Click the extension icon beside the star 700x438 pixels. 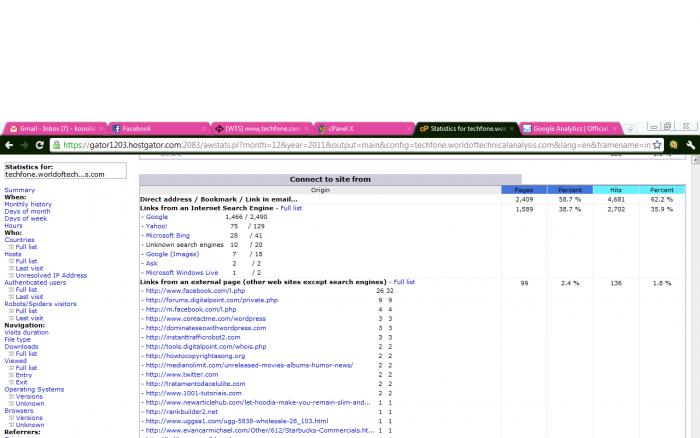(673, 145)
